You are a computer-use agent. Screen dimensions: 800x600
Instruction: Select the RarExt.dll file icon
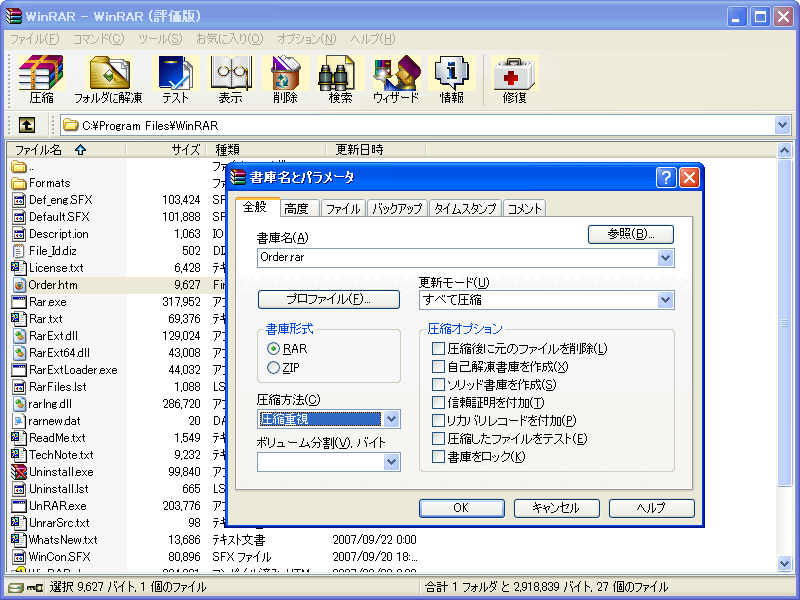point(19,336)
